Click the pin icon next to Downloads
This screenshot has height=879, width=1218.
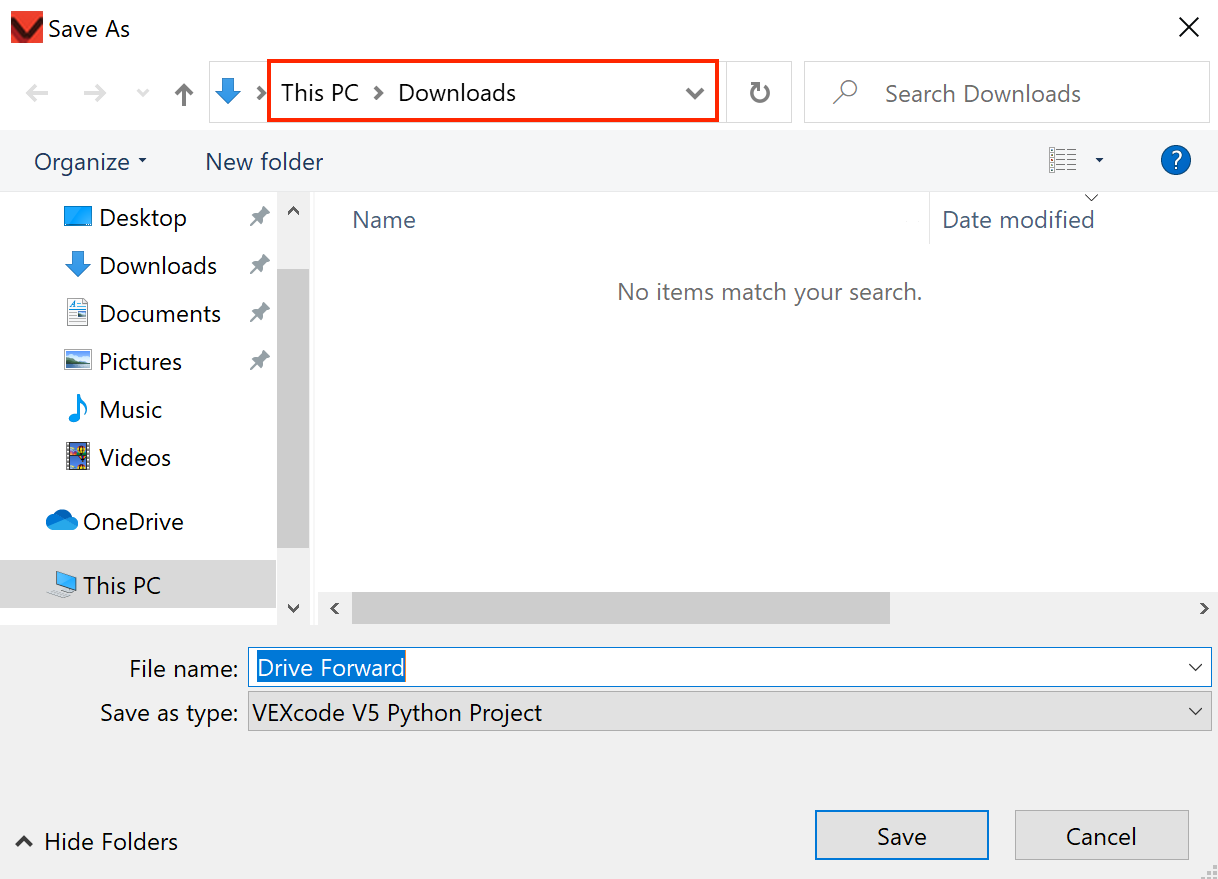click(x=259, y=265)
